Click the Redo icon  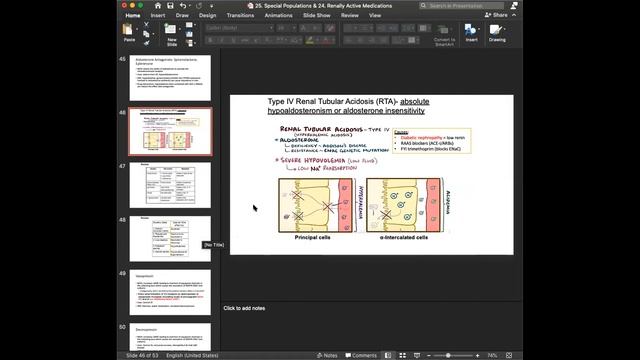[x=199, y=6]
